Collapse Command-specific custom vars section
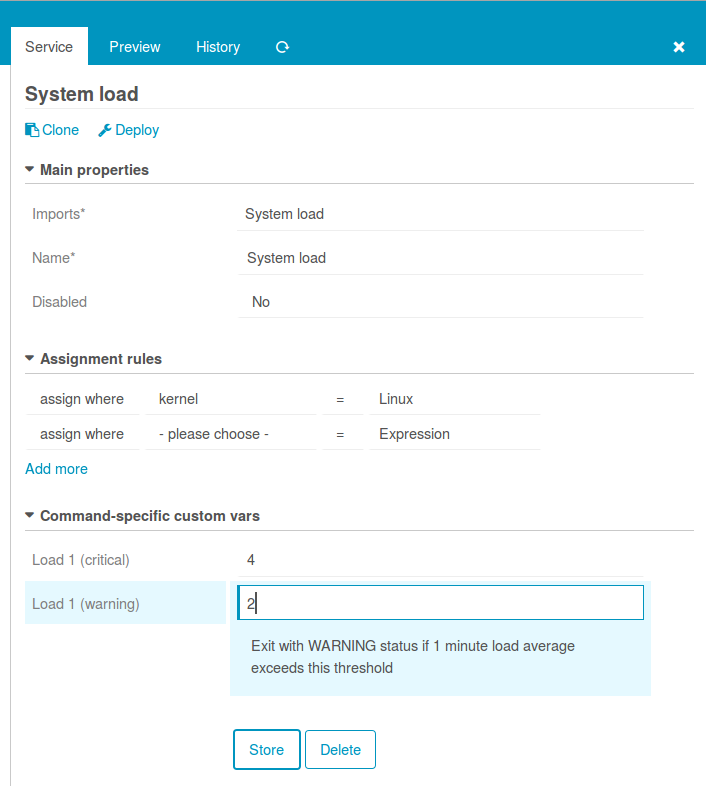Screen dimensions: 706x786 (x=142, y=516)
